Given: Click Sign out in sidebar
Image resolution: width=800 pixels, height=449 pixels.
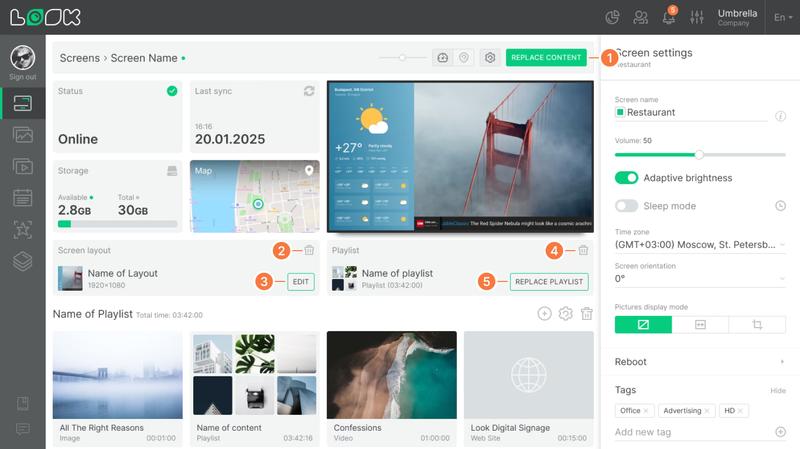Looking at the screenshot, I should coord(22,77).
